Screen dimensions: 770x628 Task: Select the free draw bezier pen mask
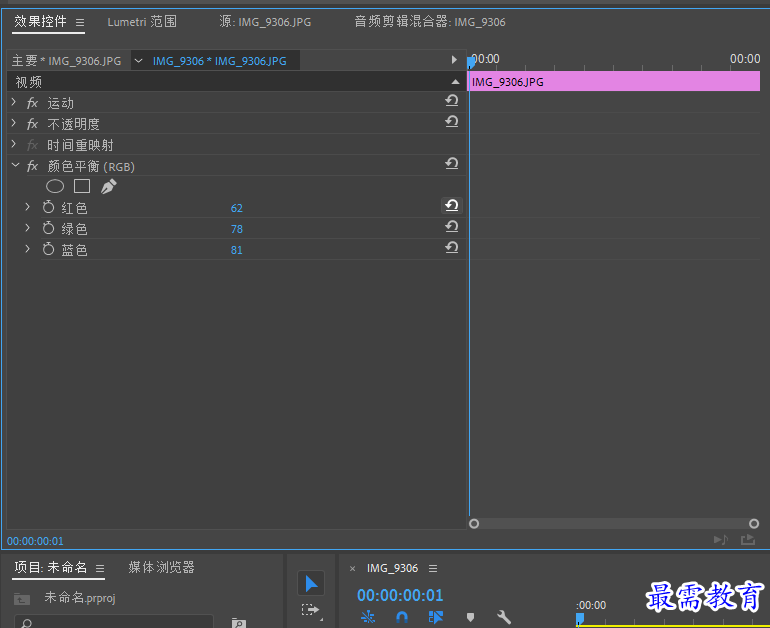109,187
